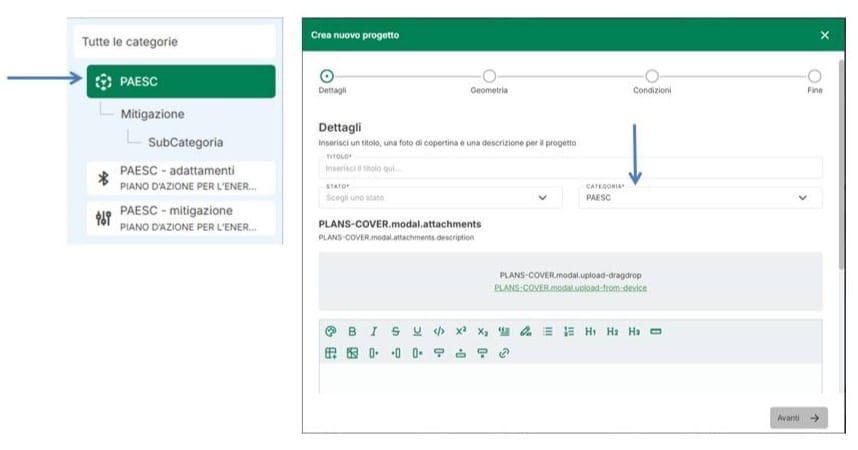858x450 pixels.
Task: Apply italic formatting in the editor
Action: pos(374,331)
